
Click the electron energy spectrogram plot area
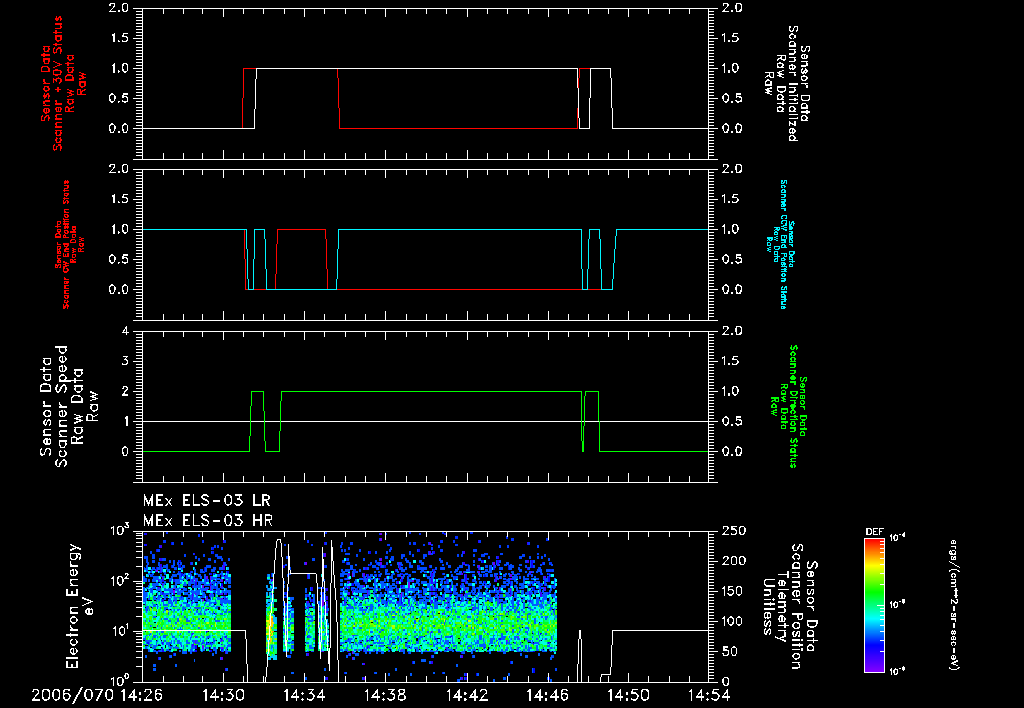click(426, 606)
